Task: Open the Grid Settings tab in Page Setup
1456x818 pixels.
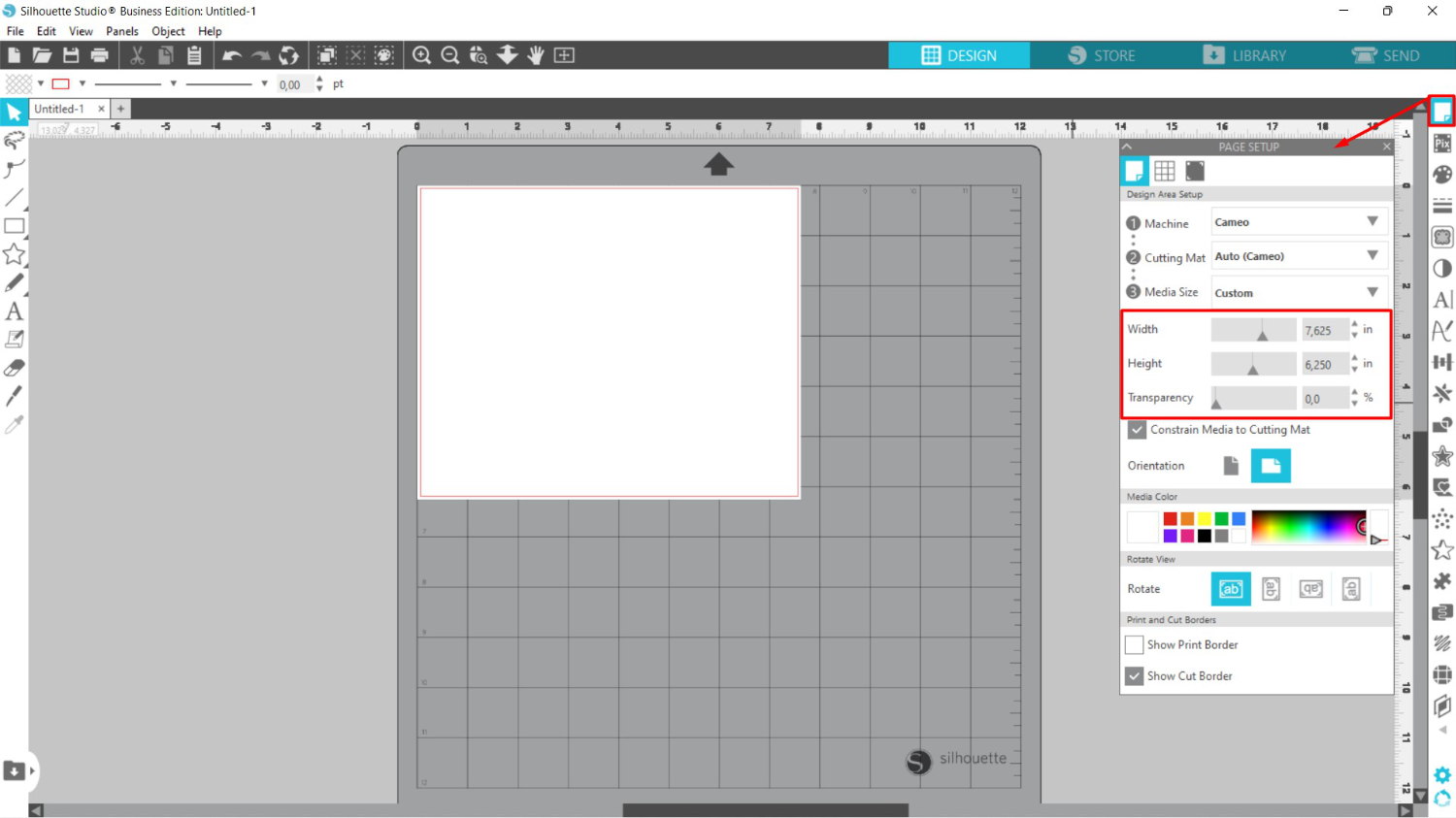Action: pyautogui.click(x=1164, y=171)
